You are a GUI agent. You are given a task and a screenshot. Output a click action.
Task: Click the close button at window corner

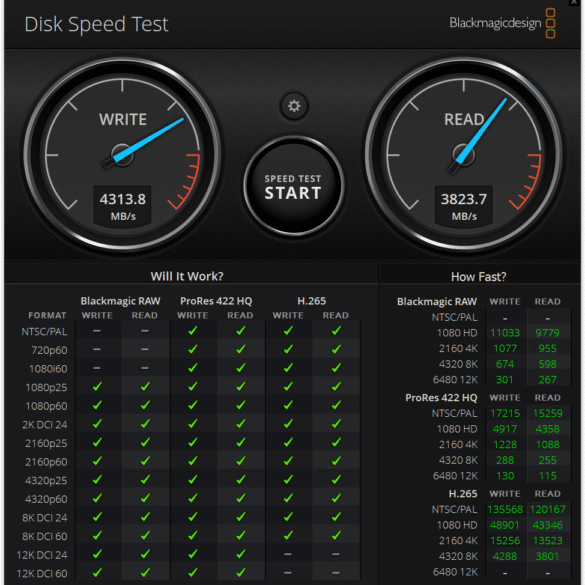point(575,2)
